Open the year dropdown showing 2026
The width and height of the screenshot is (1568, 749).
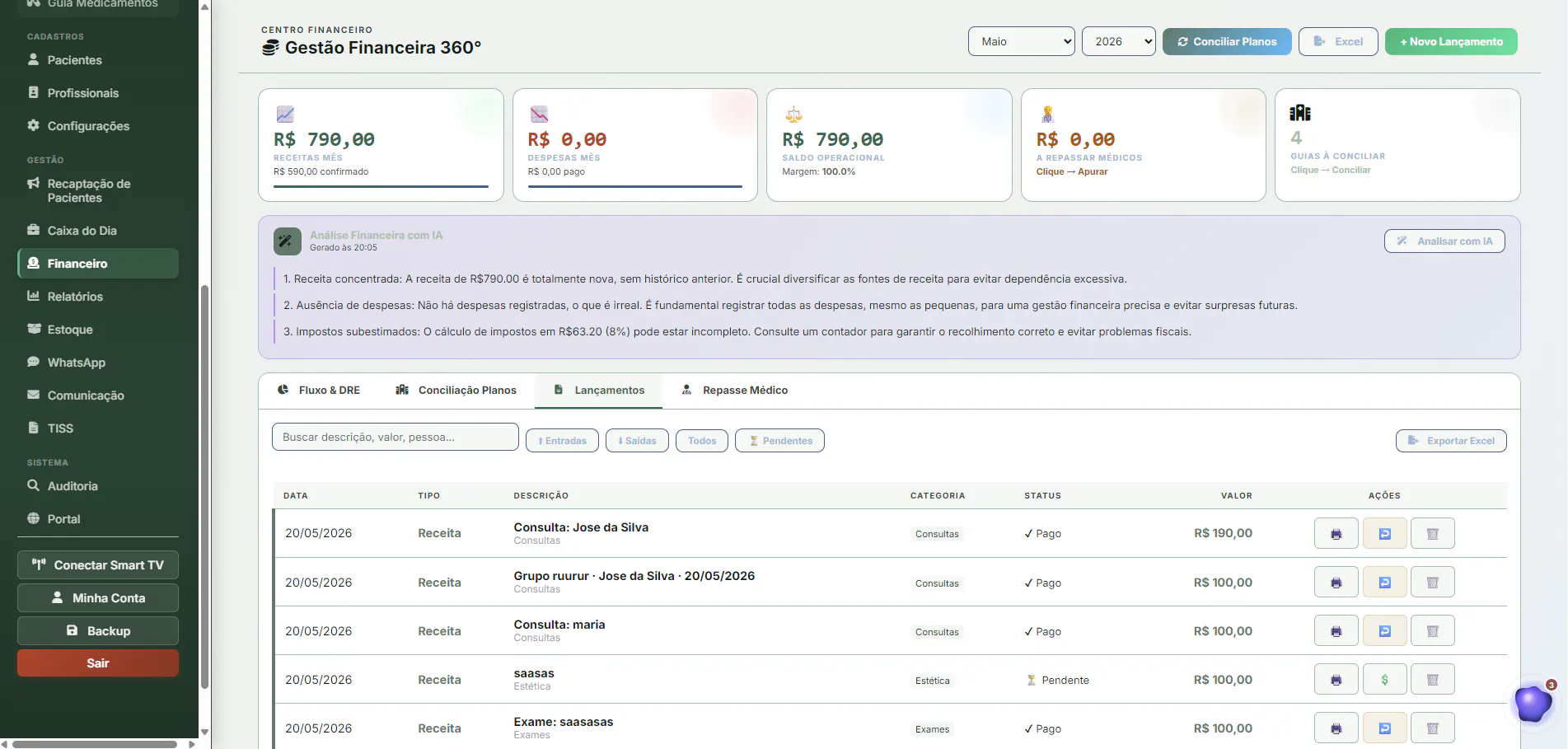(1119, 41)
